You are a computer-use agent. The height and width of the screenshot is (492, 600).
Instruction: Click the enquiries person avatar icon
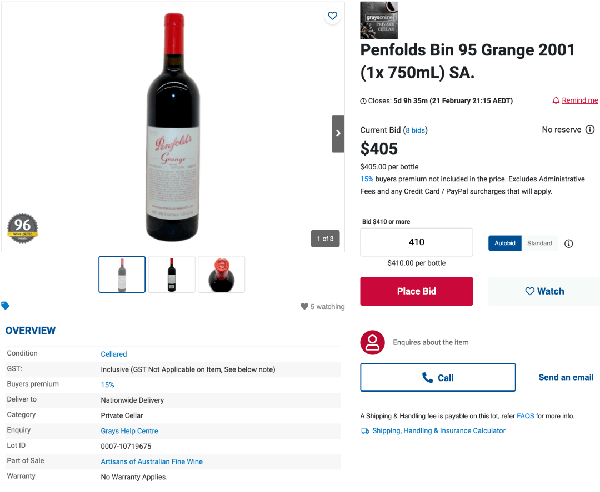pyautogui.click(x=373, y=342)
